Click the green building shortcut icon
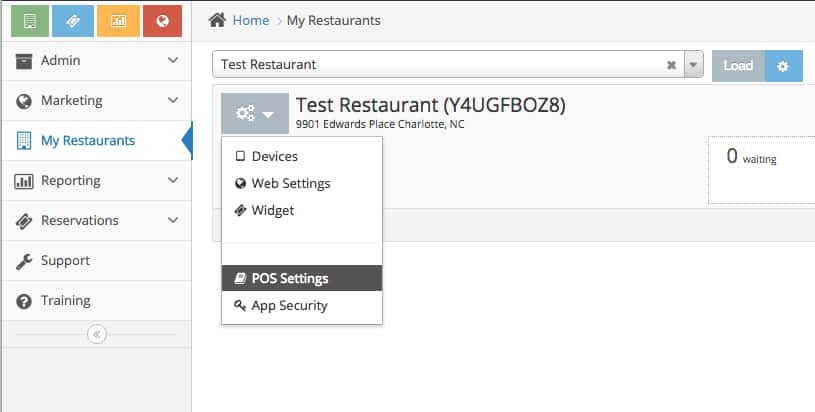This screenshot has height=412, width=815. [x=29, y=21]
